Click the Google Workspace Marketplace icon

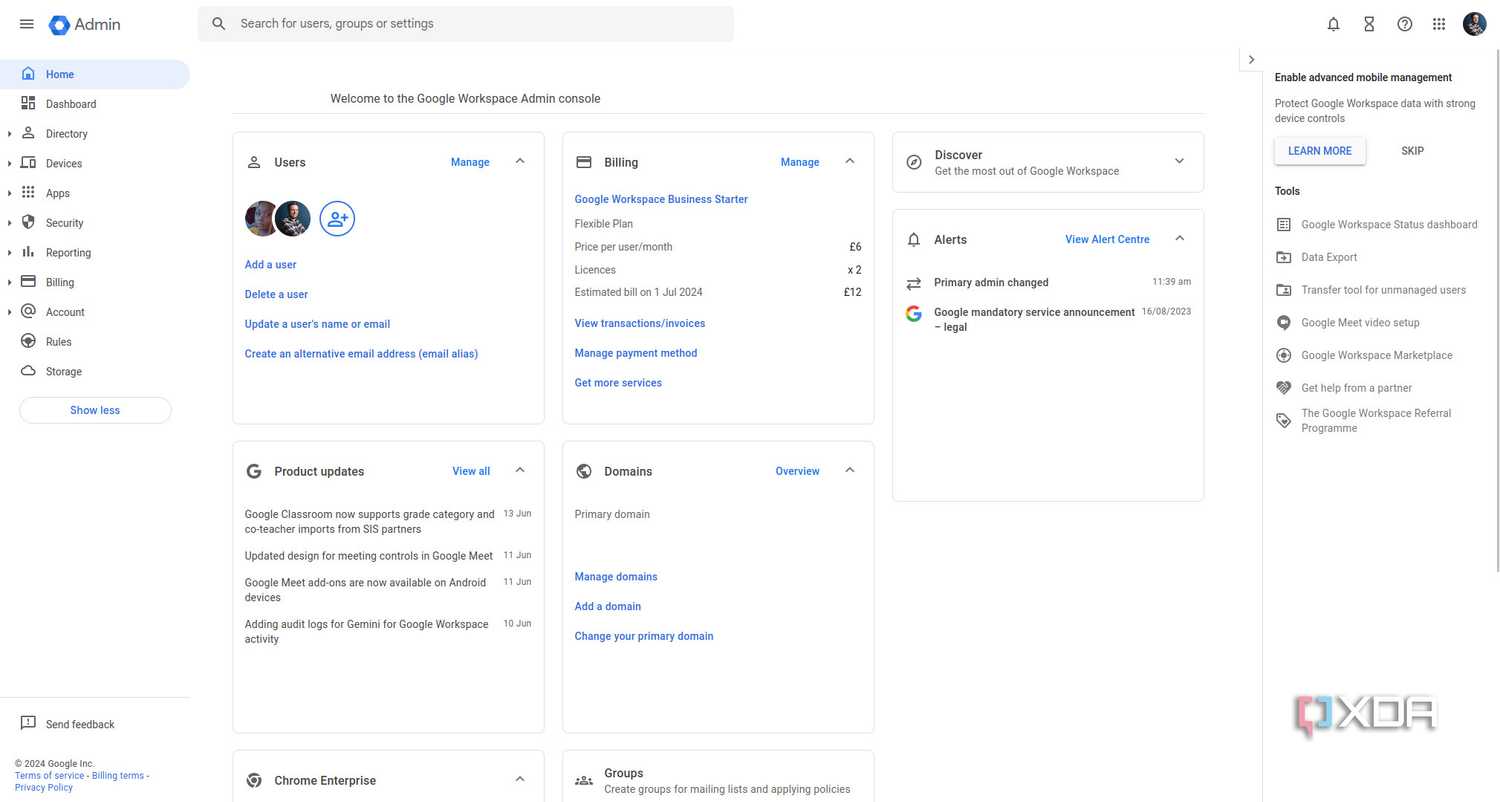click(1284, 355)
